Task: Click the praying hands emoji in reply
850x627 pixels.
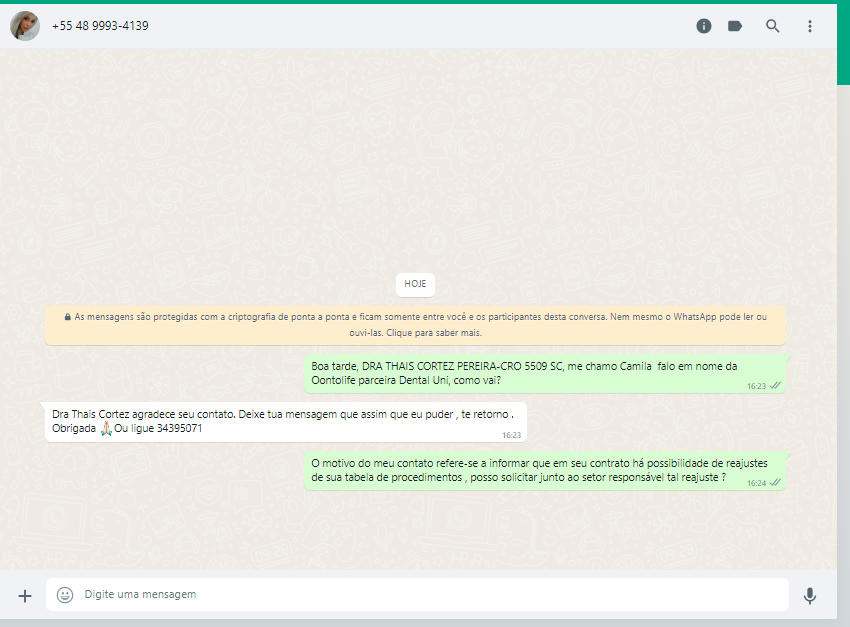Action: point(106,429)
